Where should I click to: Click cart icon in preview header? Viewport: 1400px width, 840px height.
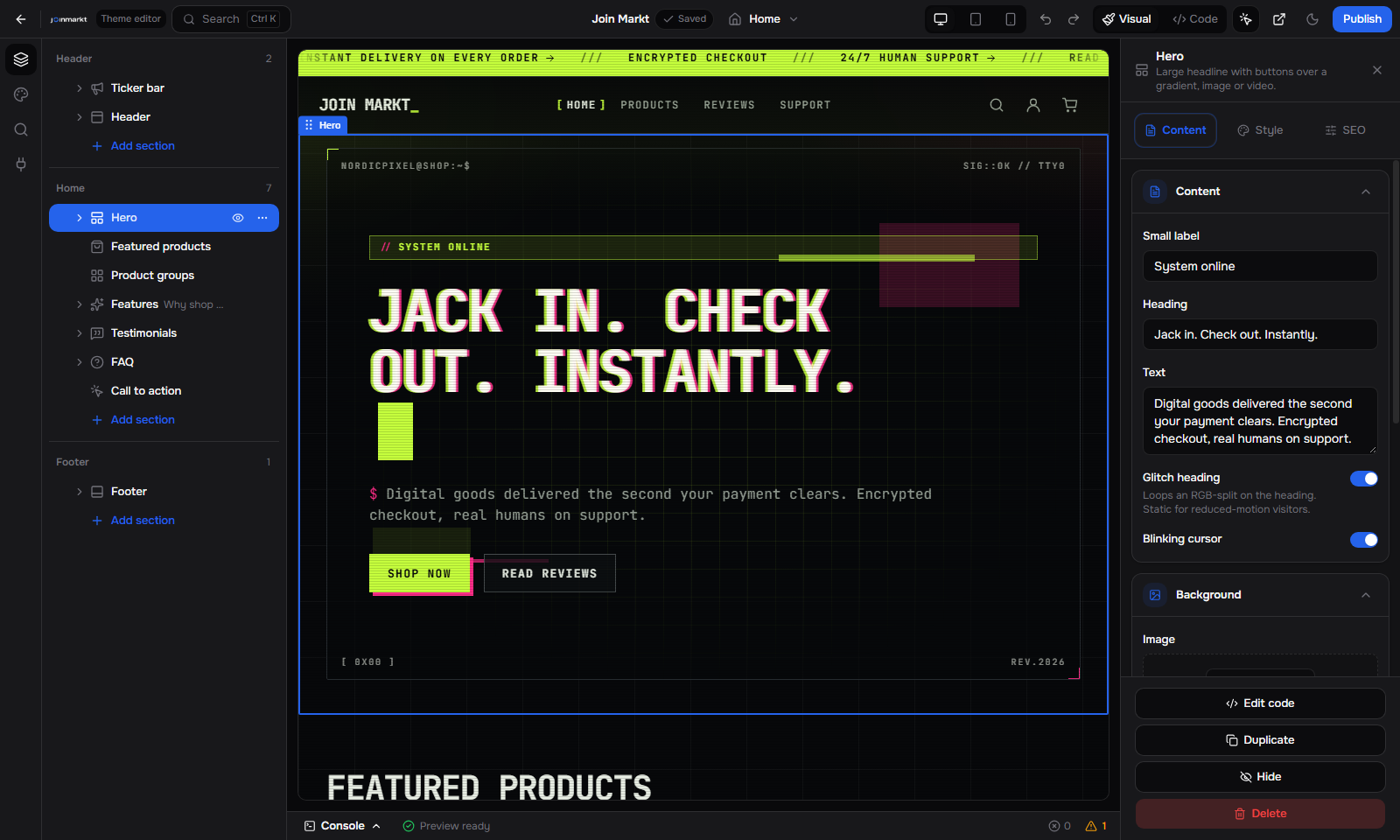(x=1070, y=105)
